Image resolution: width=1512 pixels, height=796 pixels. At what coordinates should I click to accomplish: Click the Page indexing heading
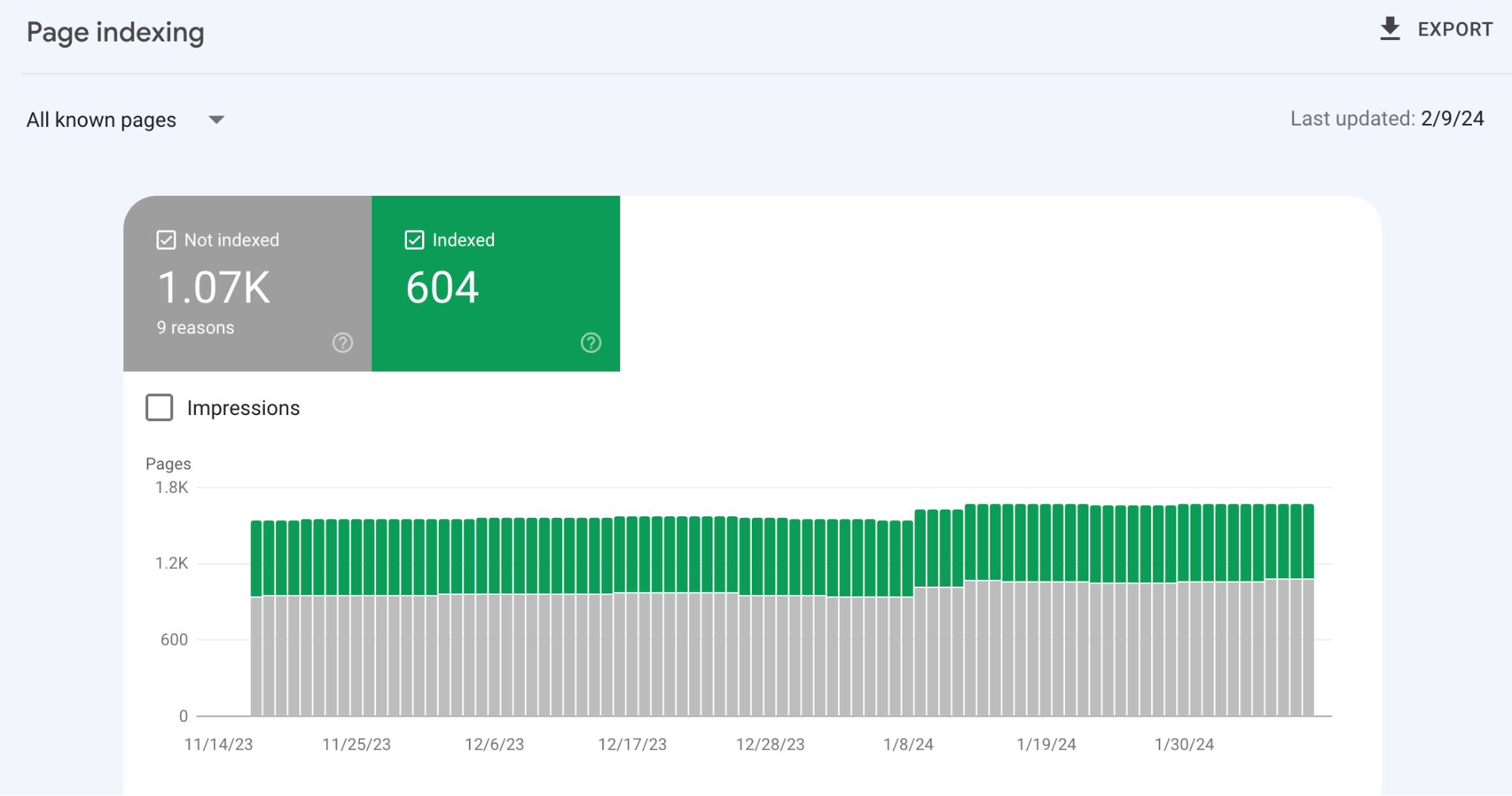[x=116, y=33]
